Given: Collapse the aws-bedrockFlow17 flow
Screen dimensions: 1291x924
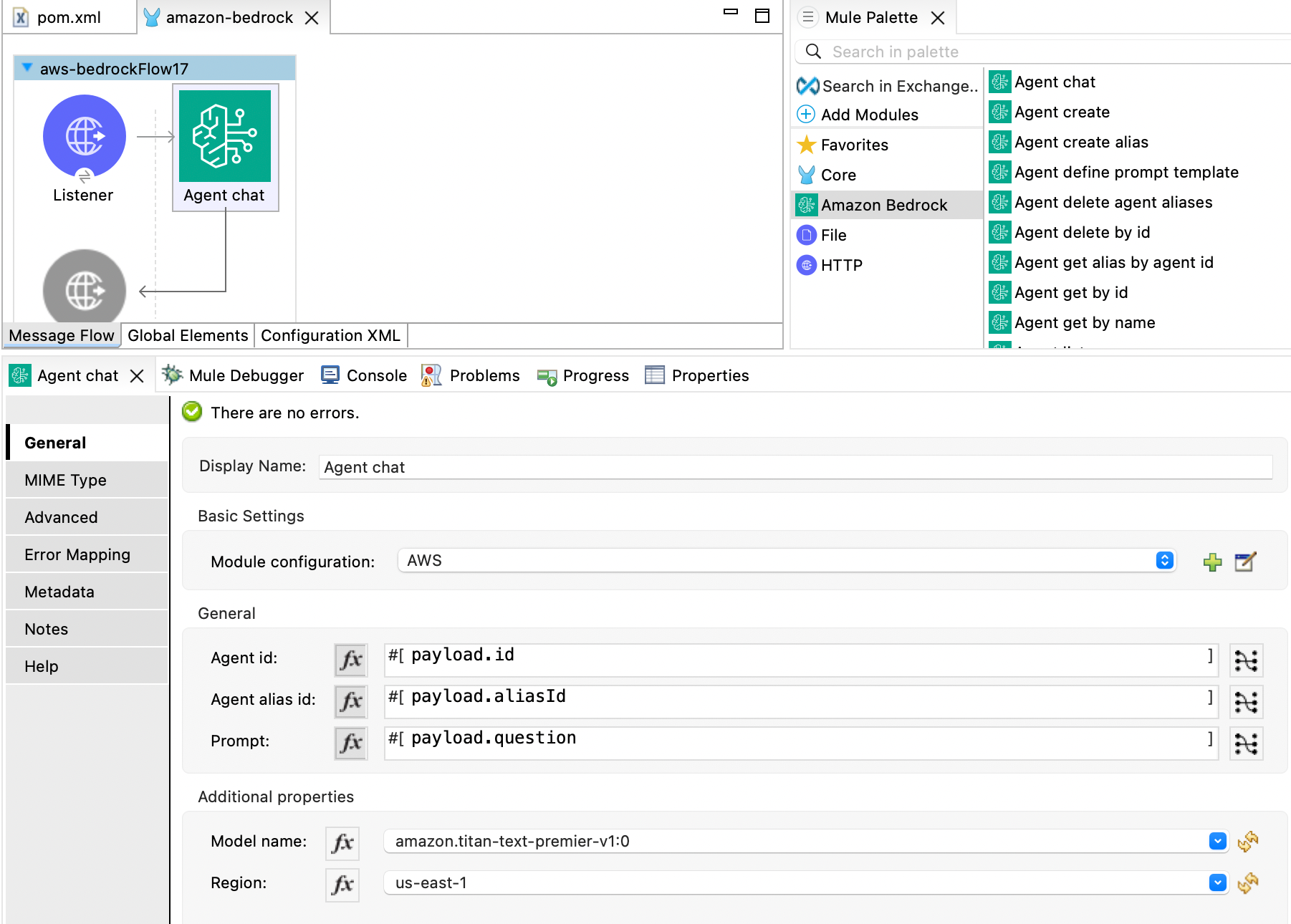Looking at the screenshot, I should tap(27, 68).
